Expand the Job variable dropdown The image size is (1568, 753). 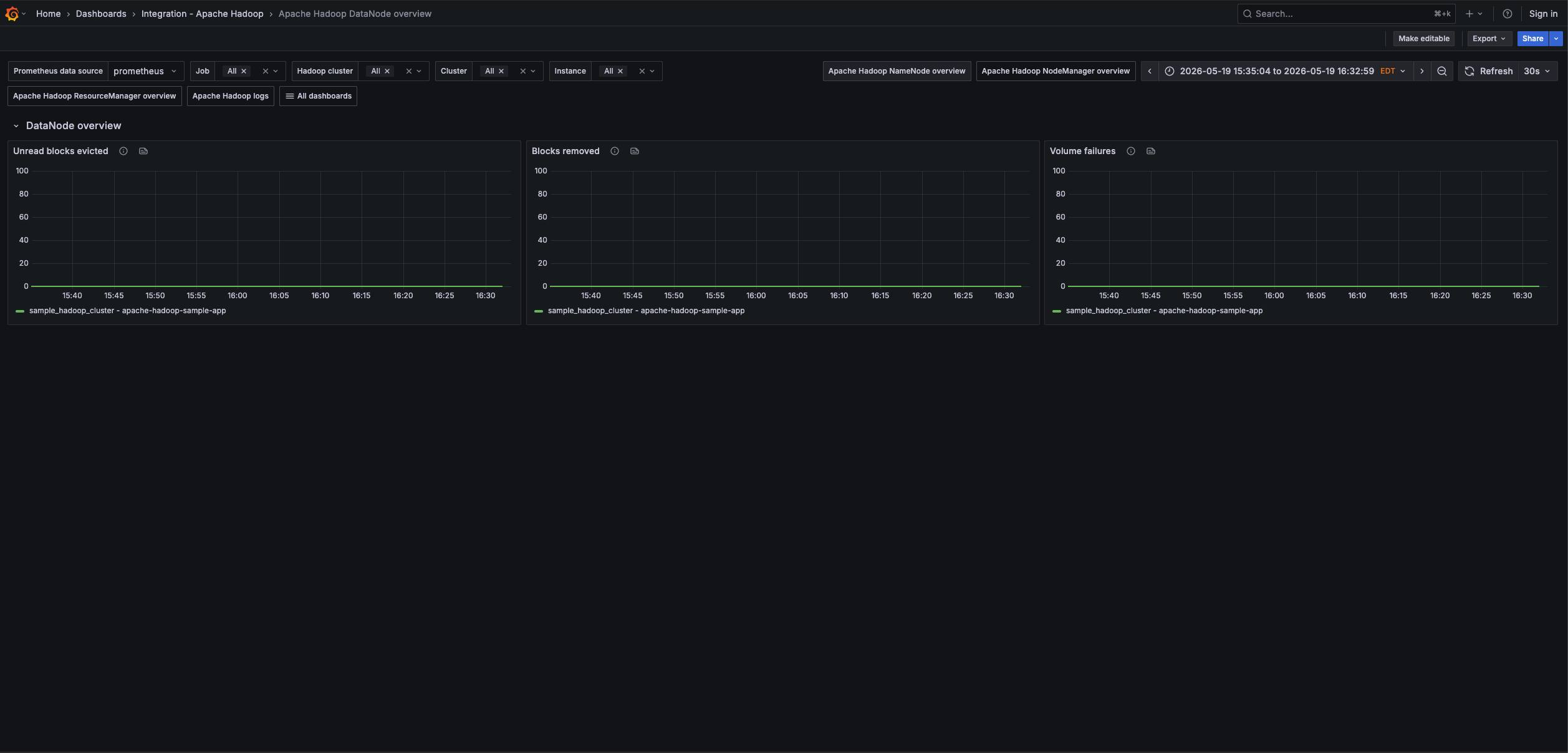point(276,71)
